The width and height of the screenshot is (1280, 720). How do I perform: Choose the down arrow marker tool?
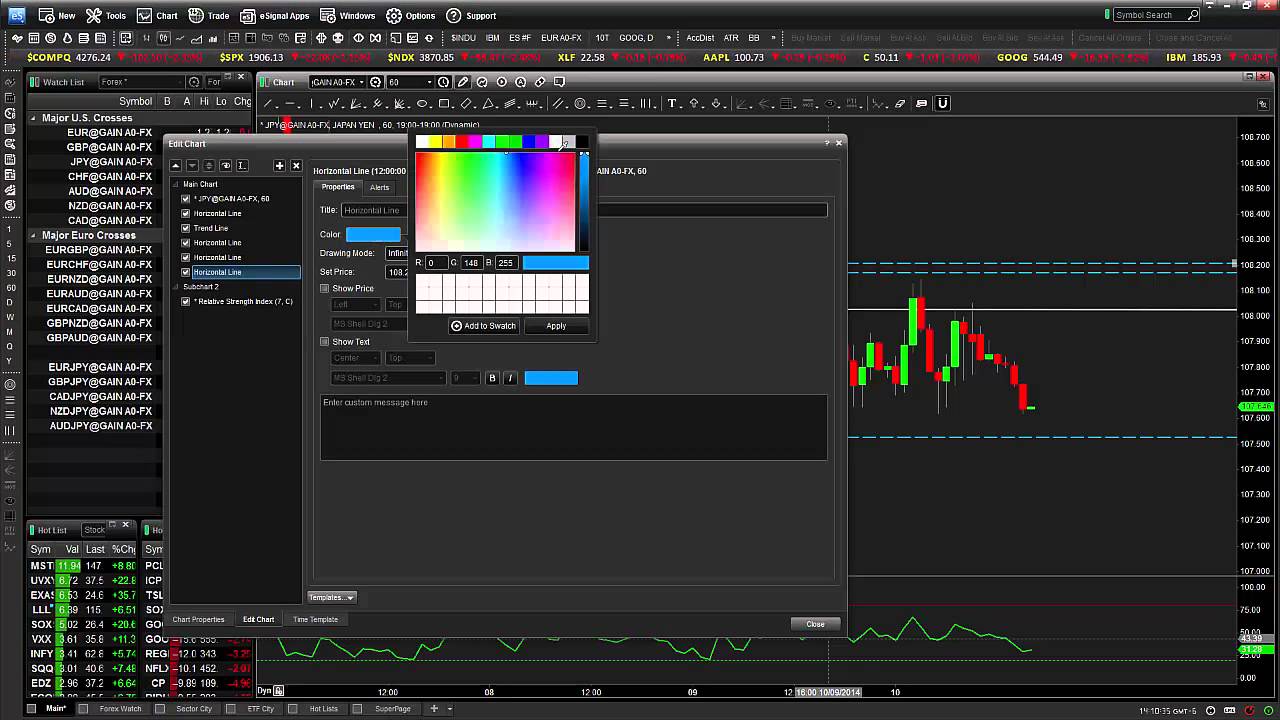pos(716,104)
